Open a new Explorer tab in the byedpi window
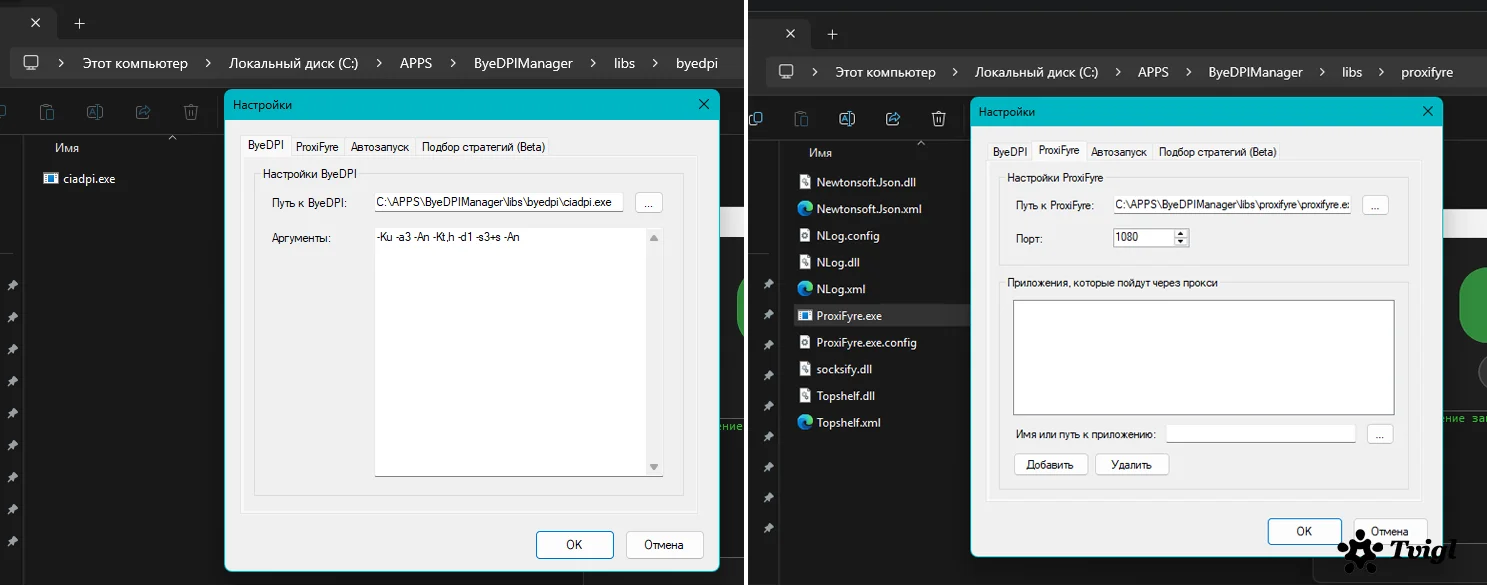 pyautogui.click(x=80, y=23)
